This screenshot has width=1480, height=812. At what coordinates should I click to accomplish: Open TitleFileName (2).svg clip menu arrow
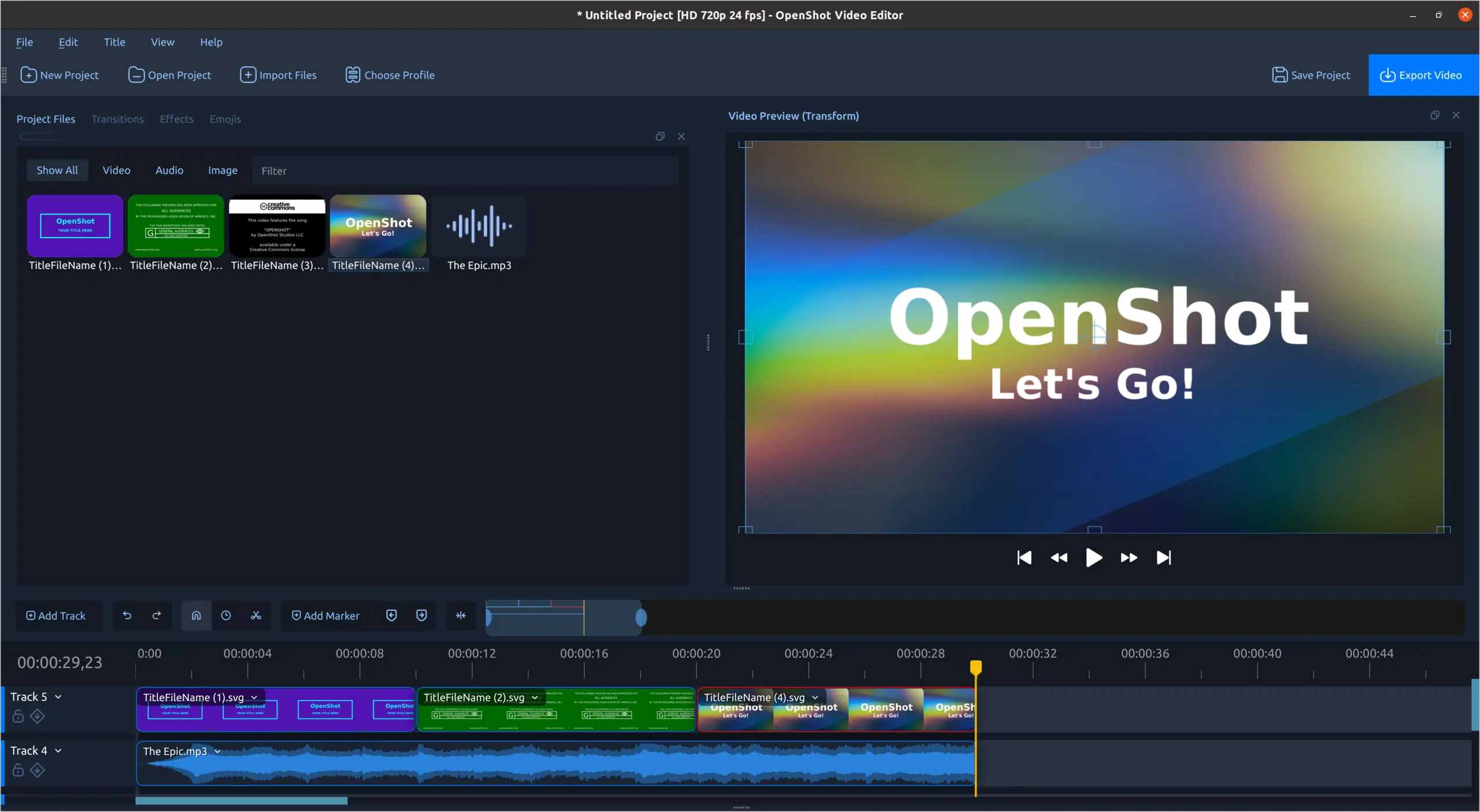(535, 698)
